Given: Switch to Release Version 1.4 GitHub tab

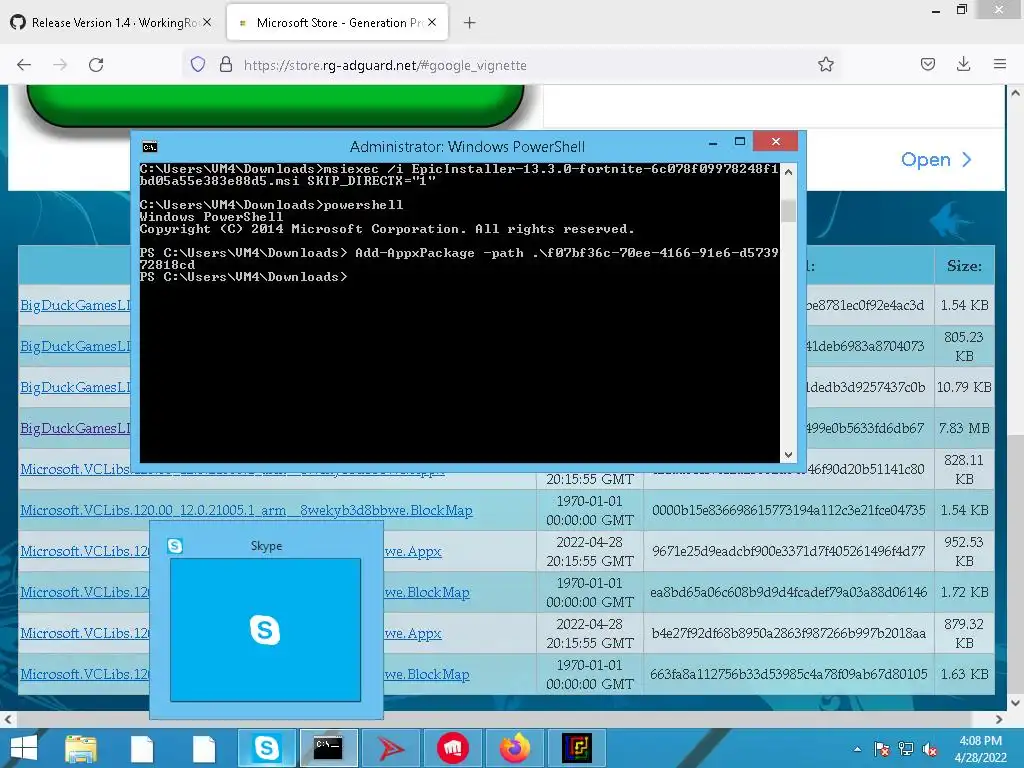Looking at the screenshot, I should click(x=111, y=23).
